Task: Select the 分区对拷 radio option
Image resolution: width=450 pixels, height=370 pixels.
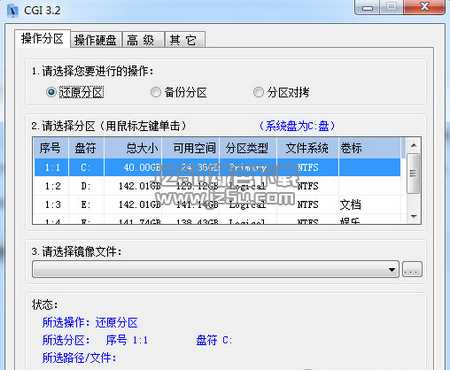Action: pyautogui.click(x=281, y=92)
